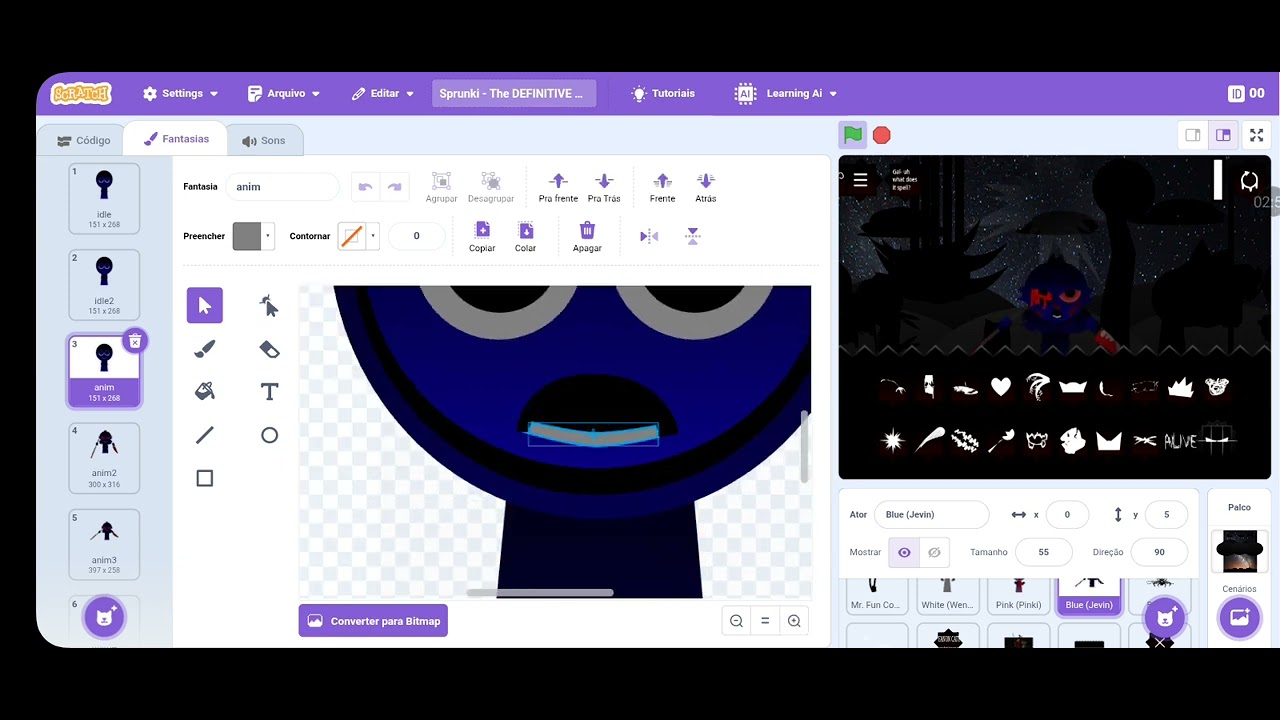Zoom out of the costume canvas
This screenshot has height=720, width=1280.
click(x=736, y=621)
